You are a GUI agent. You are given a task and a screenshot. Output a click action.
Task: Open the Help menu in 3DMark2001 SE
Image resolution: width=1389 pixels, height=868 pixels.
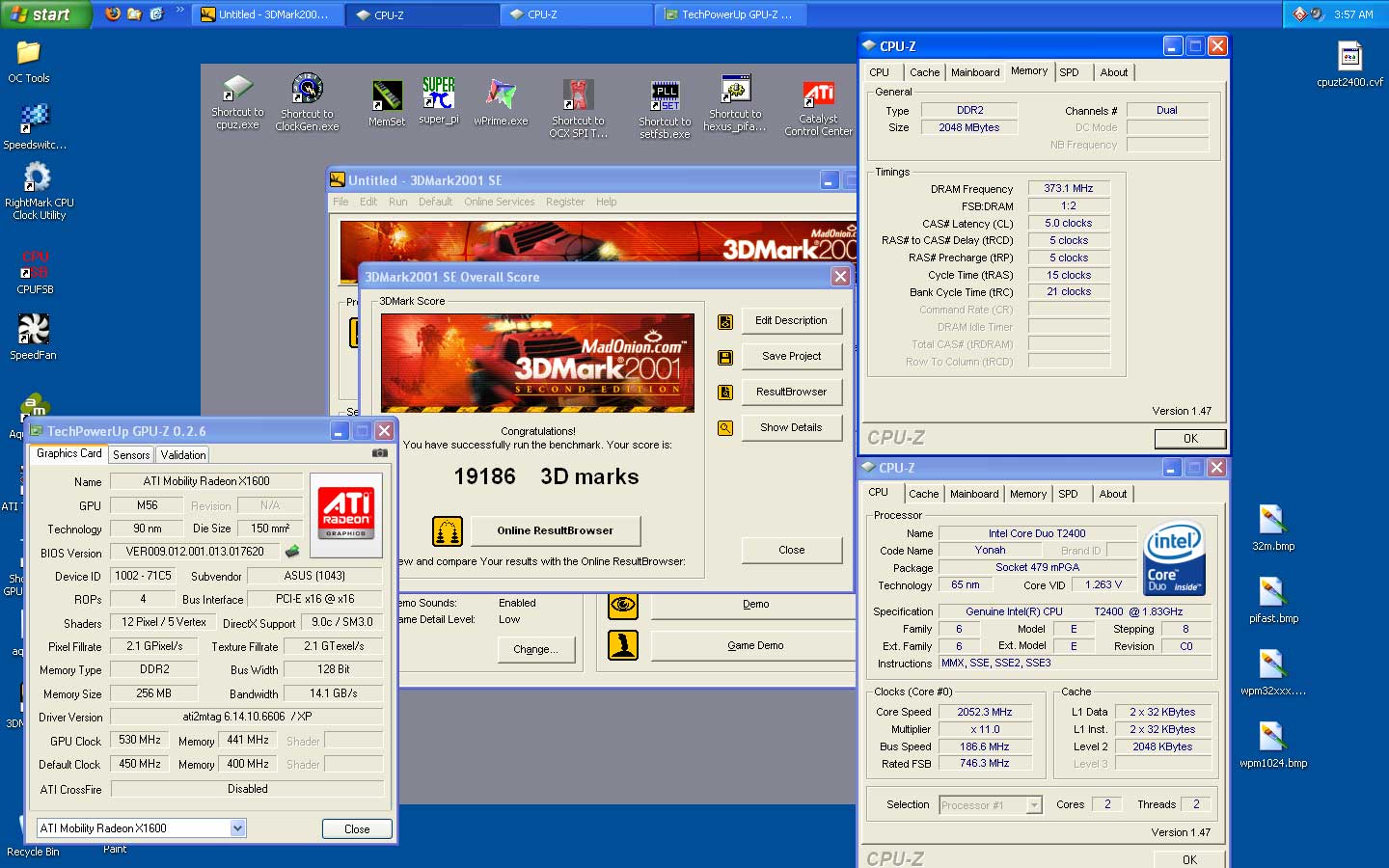pyautogui.click(x=606, y=202)
